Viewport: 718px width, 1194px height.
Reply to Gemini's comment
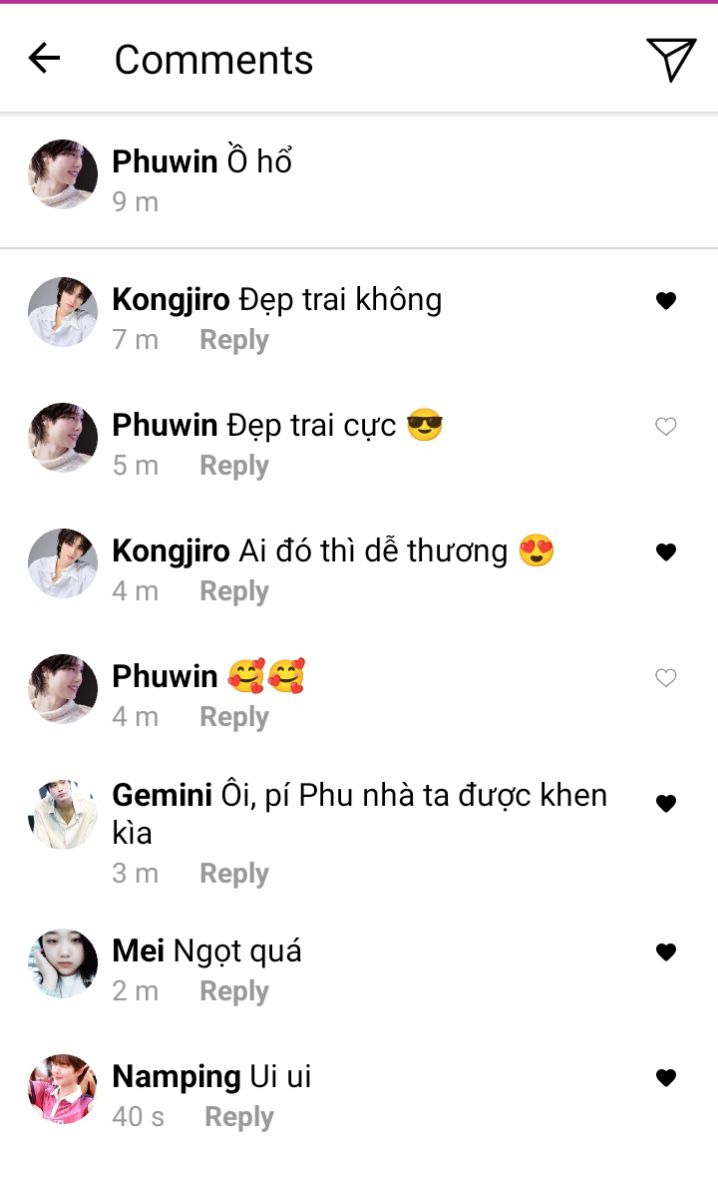(234, 874)
